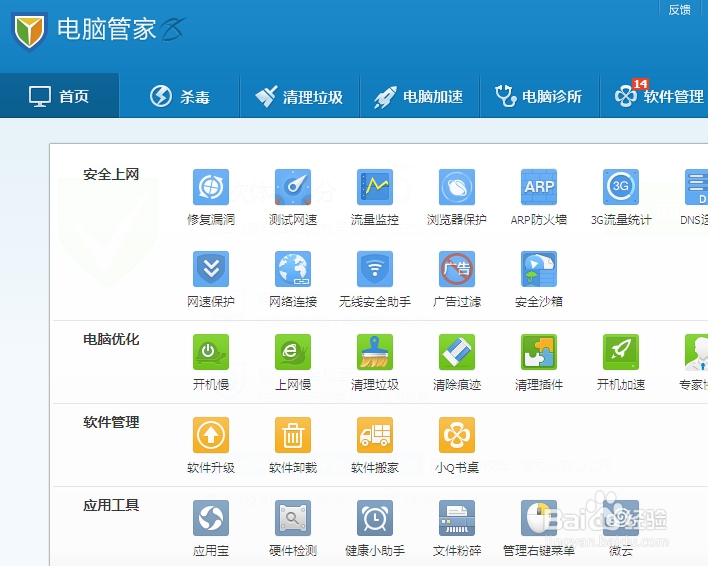Open 硬件检测 hardware detection
Image resolution: width=708 pixels, height=566 pixels.
pyautogui.click(x=293, y=518)
